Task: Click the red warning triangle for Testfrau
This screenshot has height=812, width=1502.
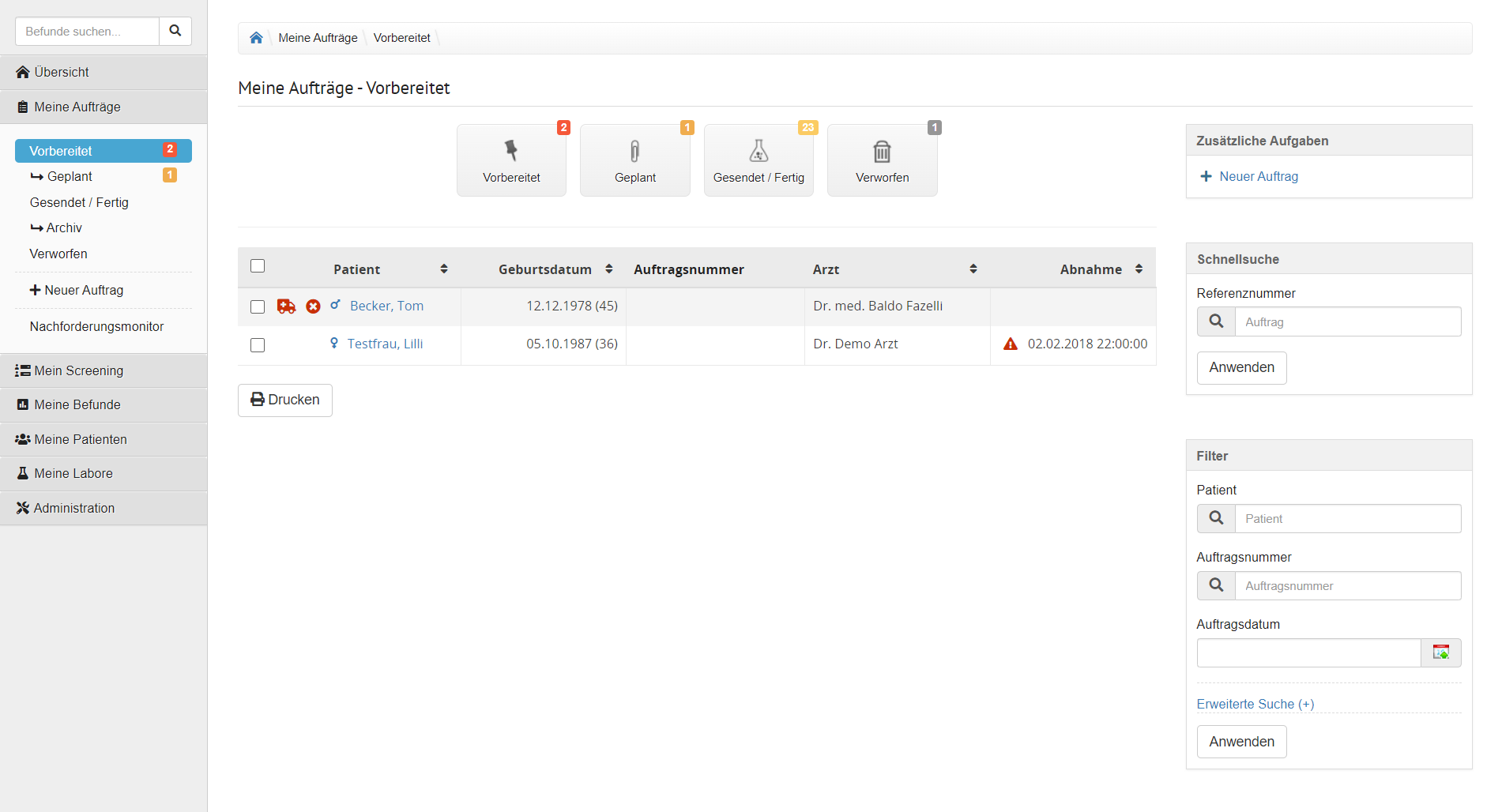Action: tap(1010, 344)
